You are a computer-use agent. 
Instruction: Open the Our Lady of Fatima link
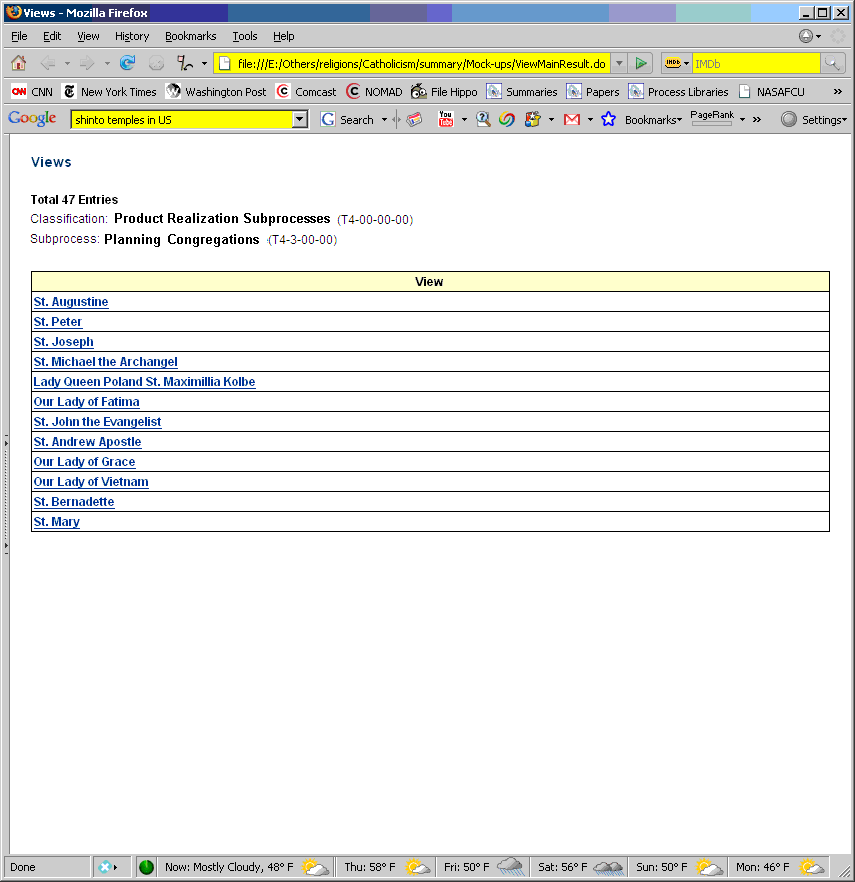point(87,402)
